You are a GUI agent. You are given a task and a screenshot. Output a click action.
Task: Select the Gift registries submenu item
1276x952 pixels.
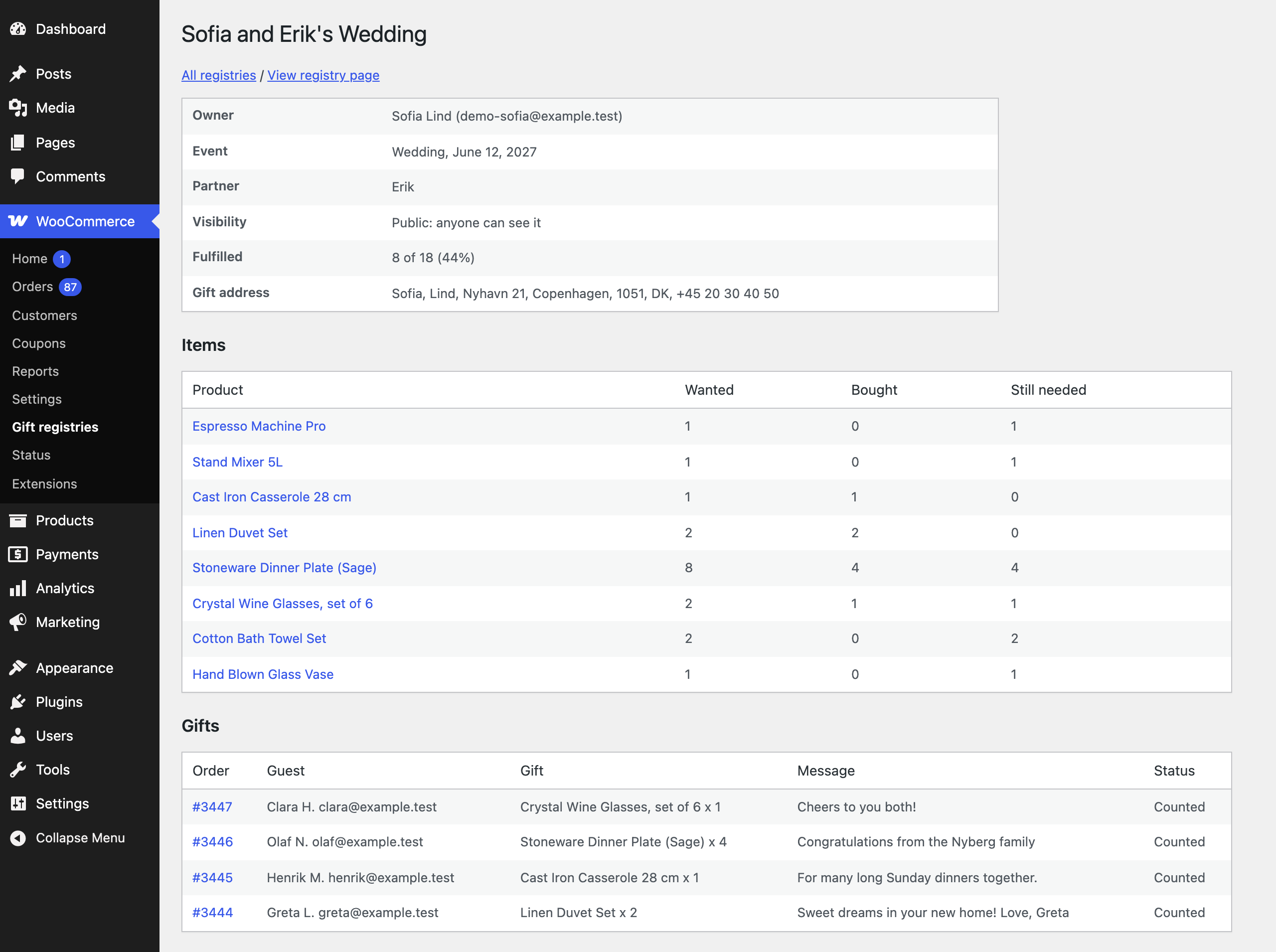click(x=55, y=427)
